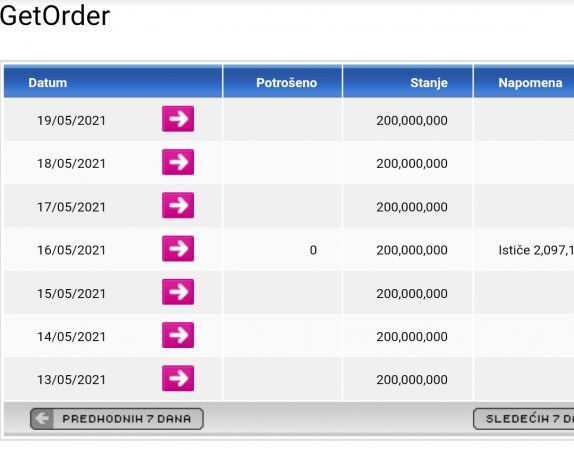Click the 19/05/2021 balance 200,000,000

pos(412,120)
